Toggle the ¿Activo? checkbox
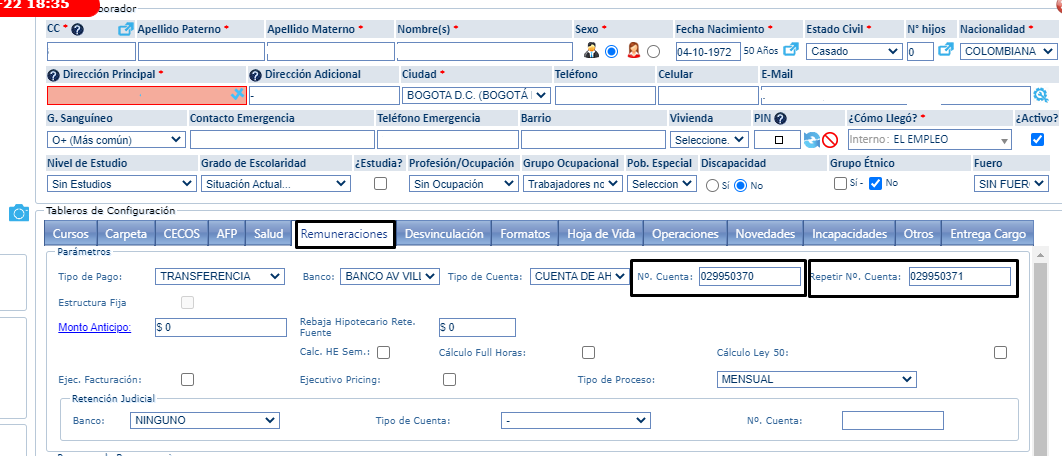Screen dimensions: 1062x456 point(1037,140)
